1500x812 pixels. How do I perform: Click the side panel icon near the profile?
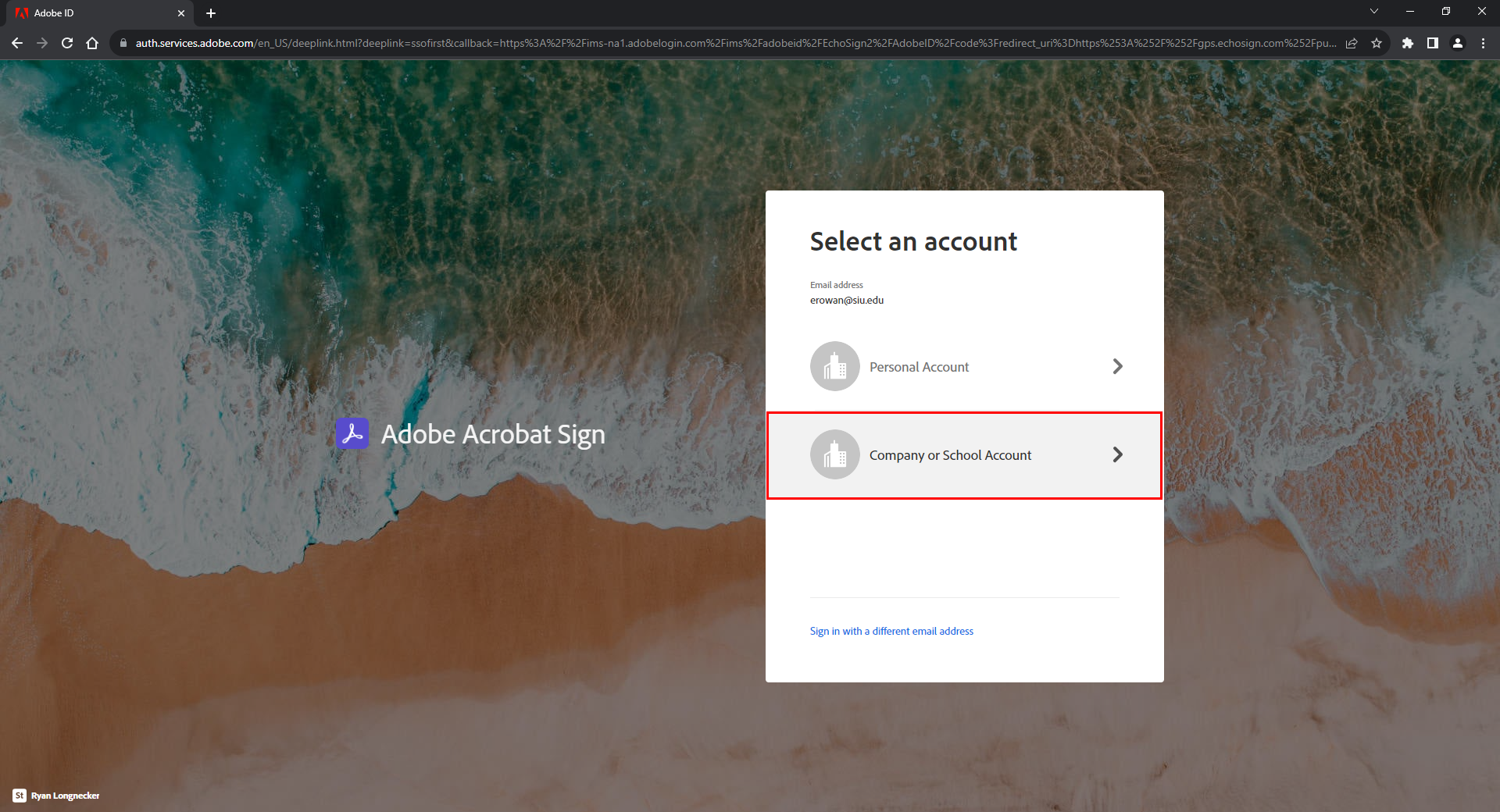coord(1433,43)
